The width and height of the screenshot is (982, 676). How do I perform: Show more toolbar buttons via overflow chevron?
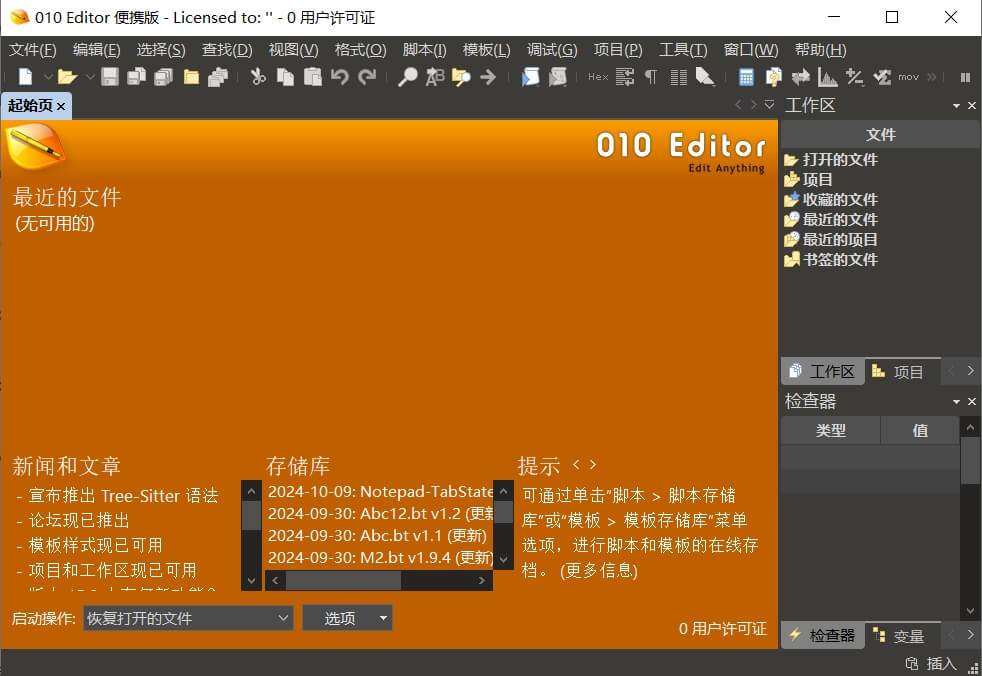pos(932,77)
